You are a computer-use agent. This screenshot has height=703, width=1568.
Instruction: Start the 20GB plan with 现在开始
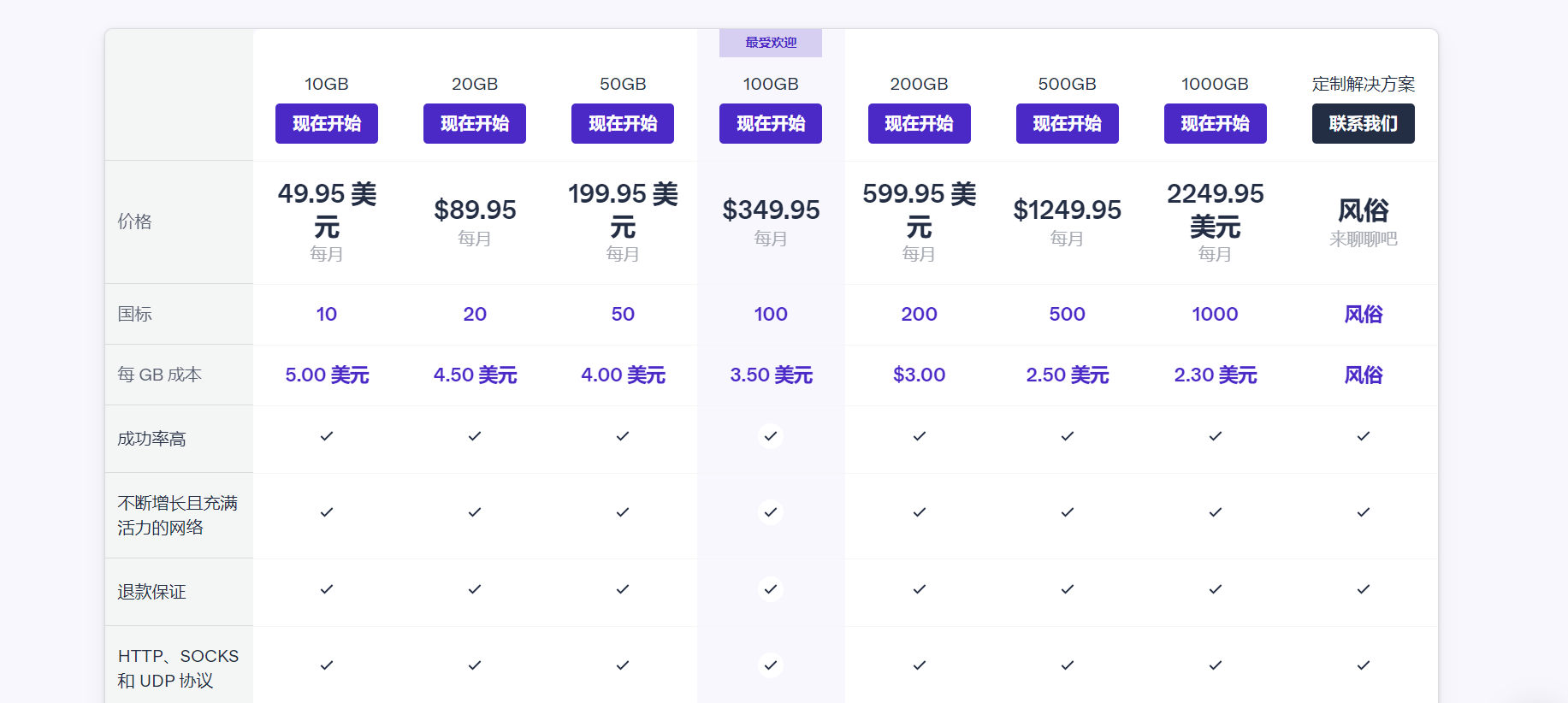pos(474,124)
